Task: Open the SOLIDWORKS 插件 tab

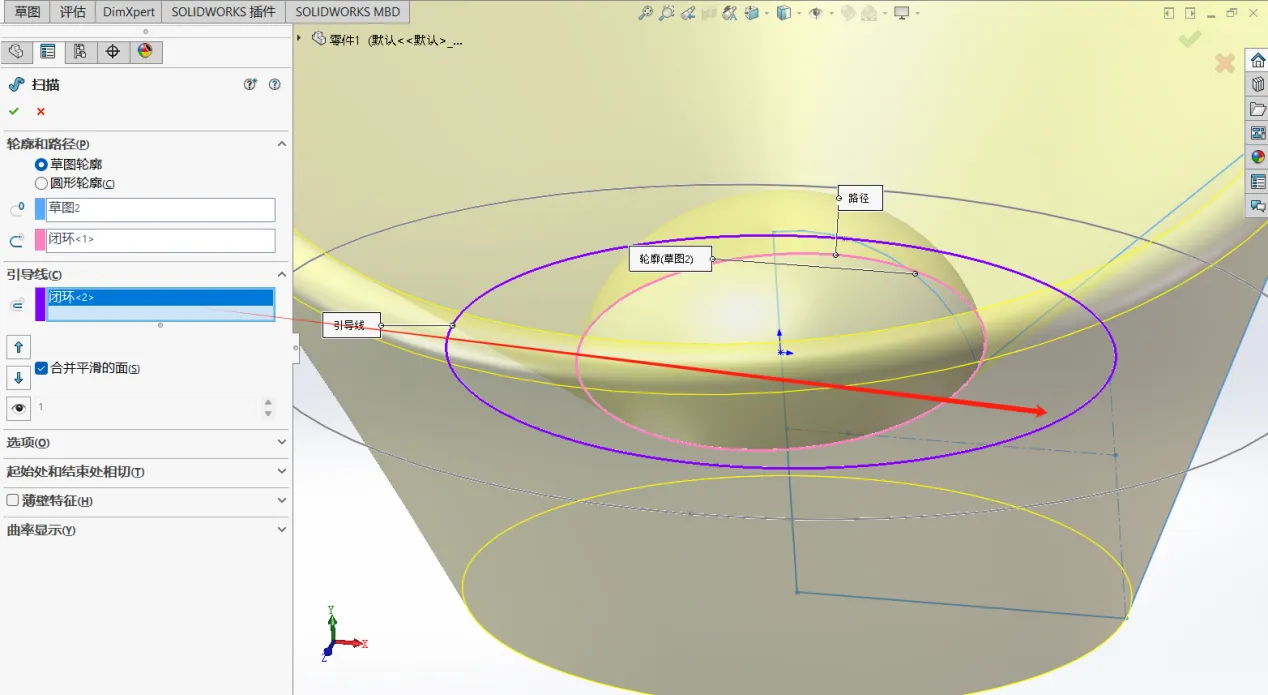Action: click(x=223, y=12)
